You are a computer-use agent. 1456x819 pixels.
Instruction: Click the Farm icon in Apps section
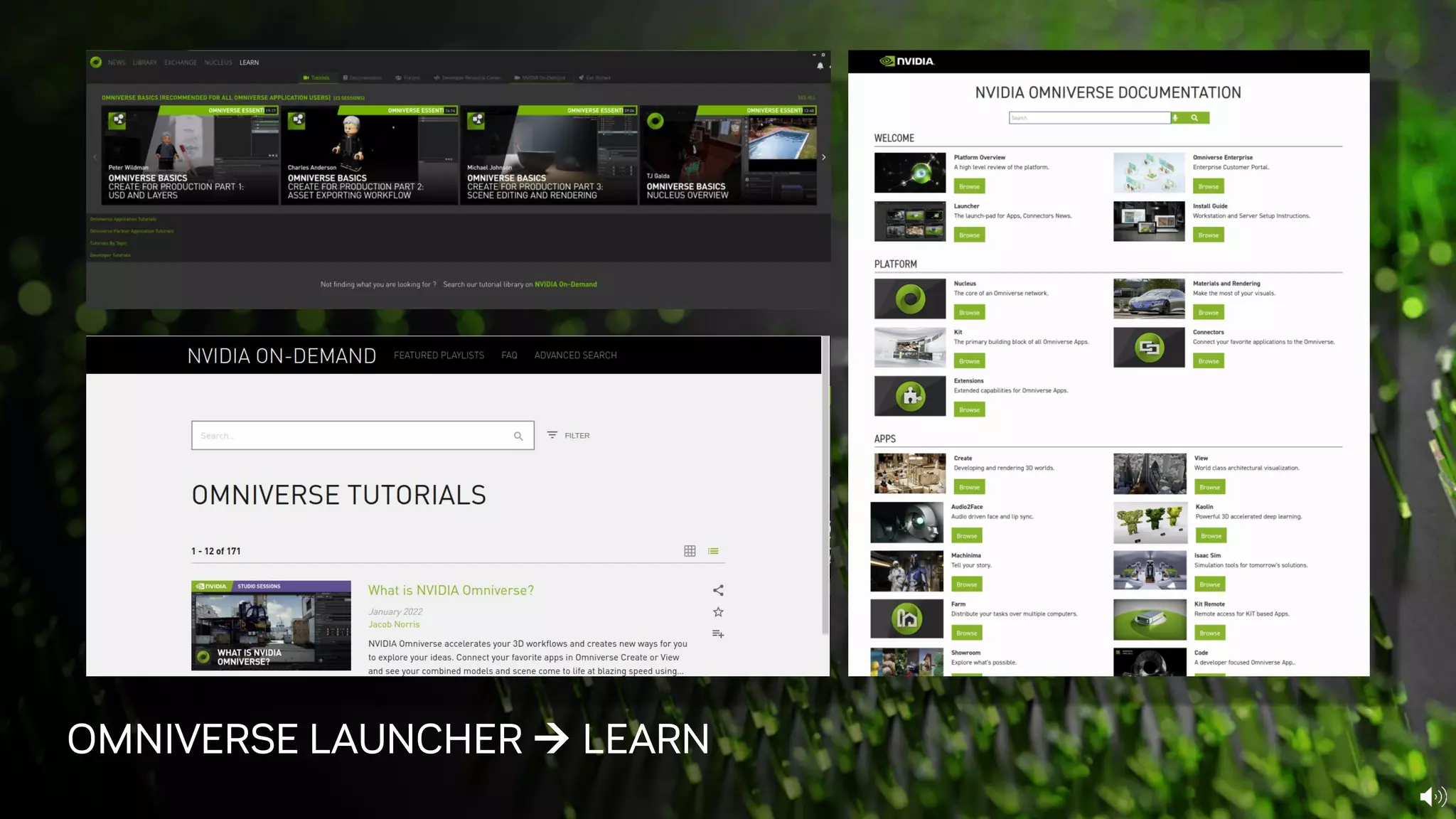click(906, 619)
